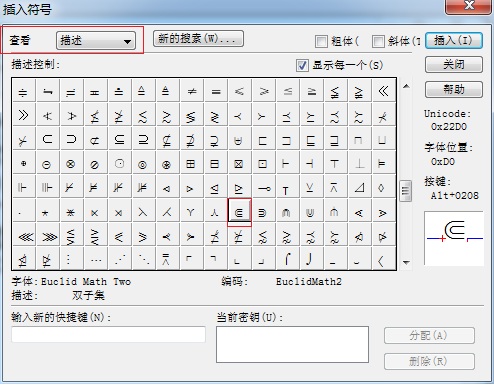494x385 pixels.
Task: Select the circled slash (⊘) symbol
Action: [x=95, y=164]
